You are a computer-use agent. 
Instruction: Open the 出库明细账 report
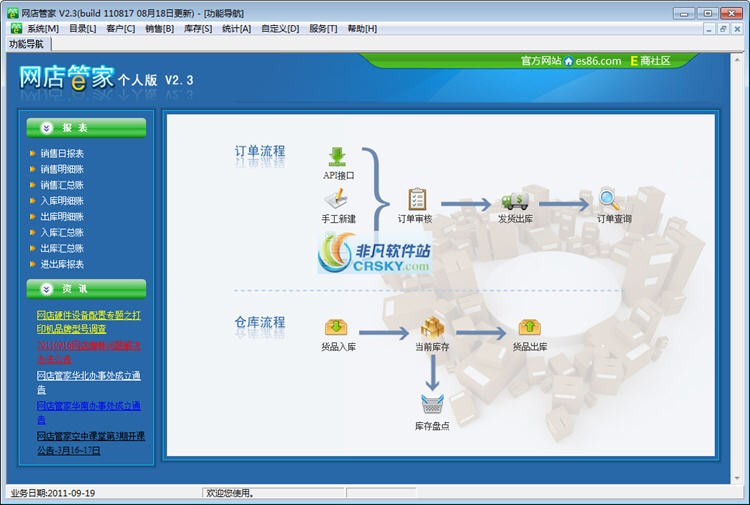pyautogui.click(x=62, y=217)
